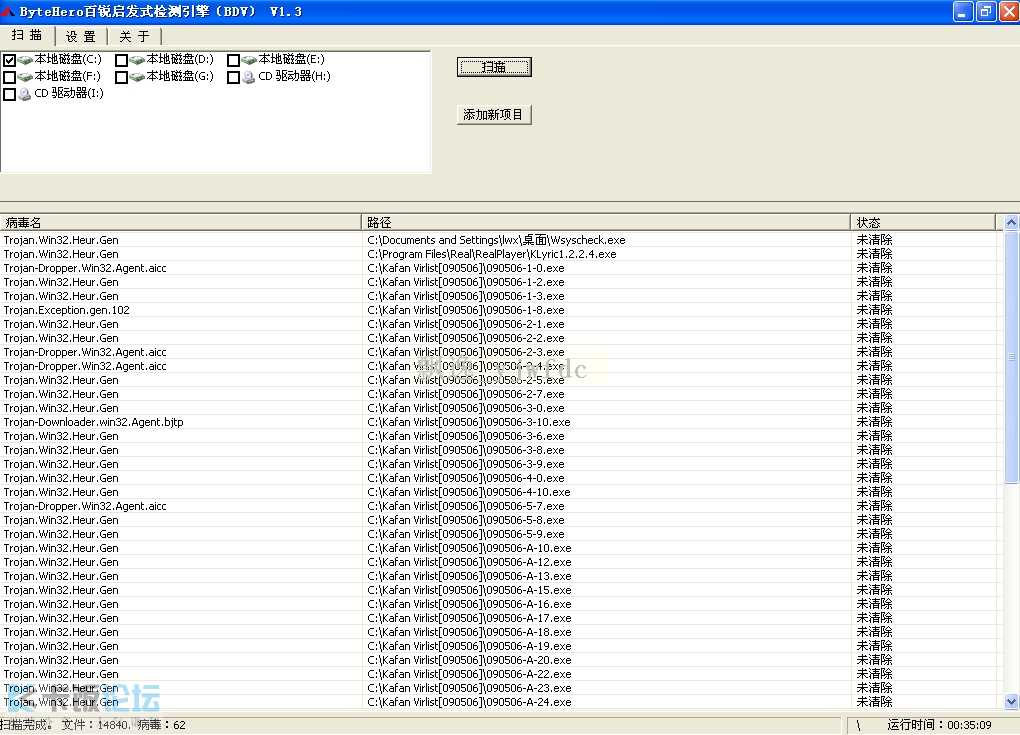1020x735 pixels.
Task: Click the CD drive (I:) disc icon
Action: coord(25,94)
